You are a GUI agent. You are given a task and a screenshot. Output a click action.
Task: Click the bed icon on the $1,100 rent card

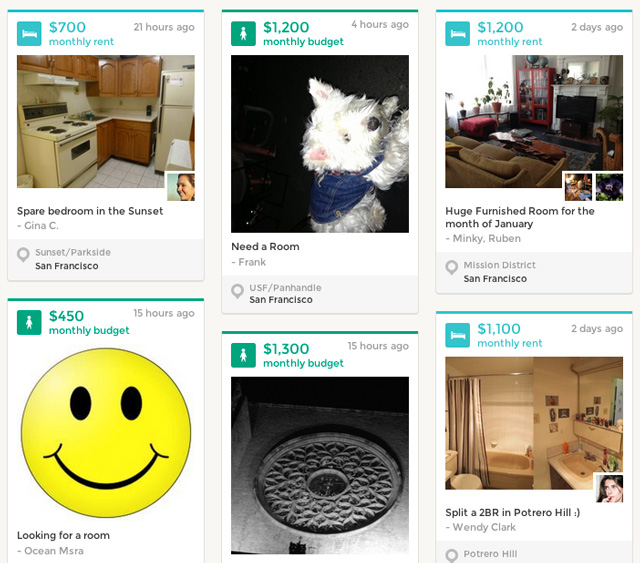coord(458,335)
